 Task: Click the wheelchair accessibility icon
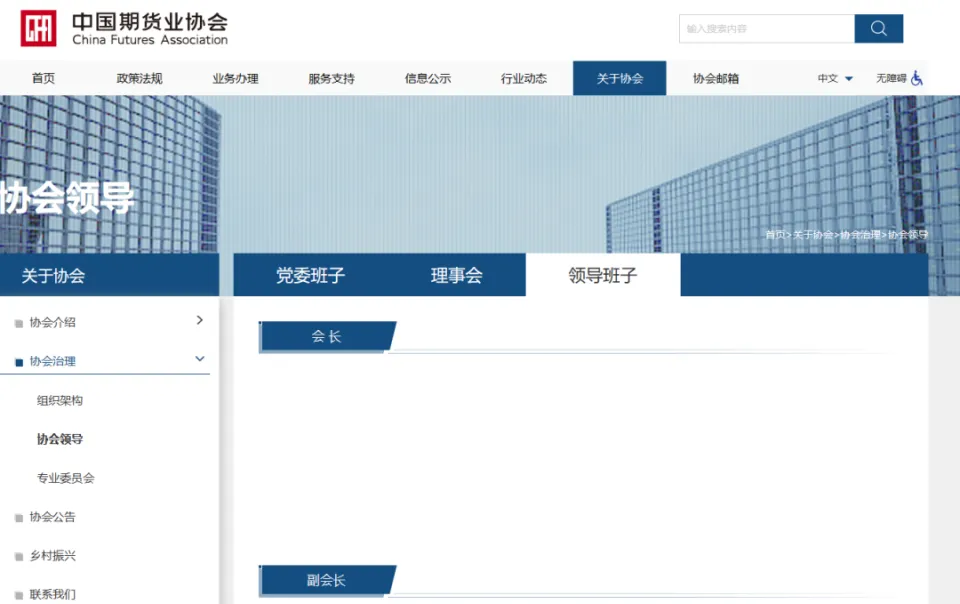tap(916, 78)
